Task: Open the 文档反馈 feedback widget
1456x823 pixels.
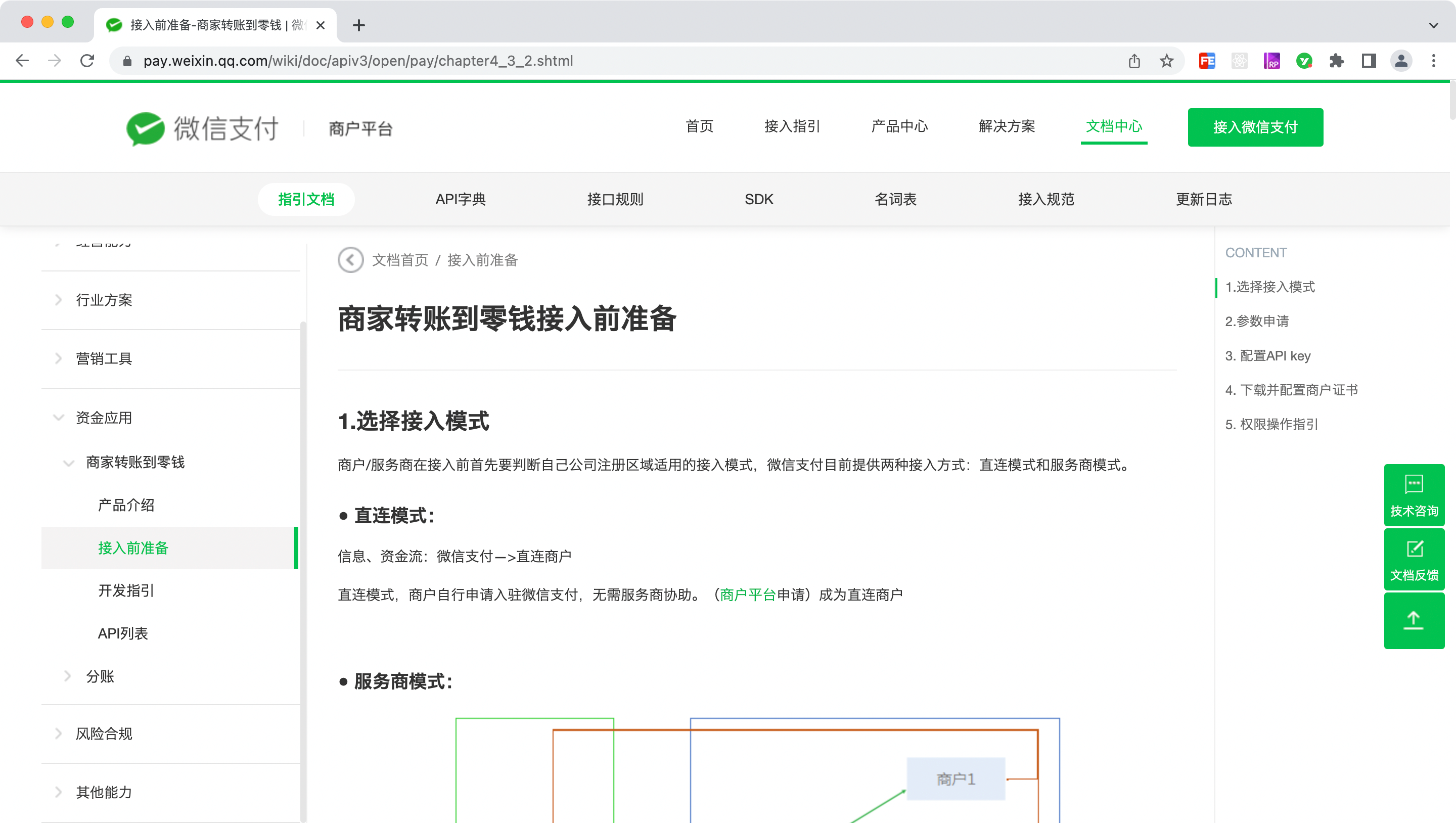Action: coord(1414,560)
